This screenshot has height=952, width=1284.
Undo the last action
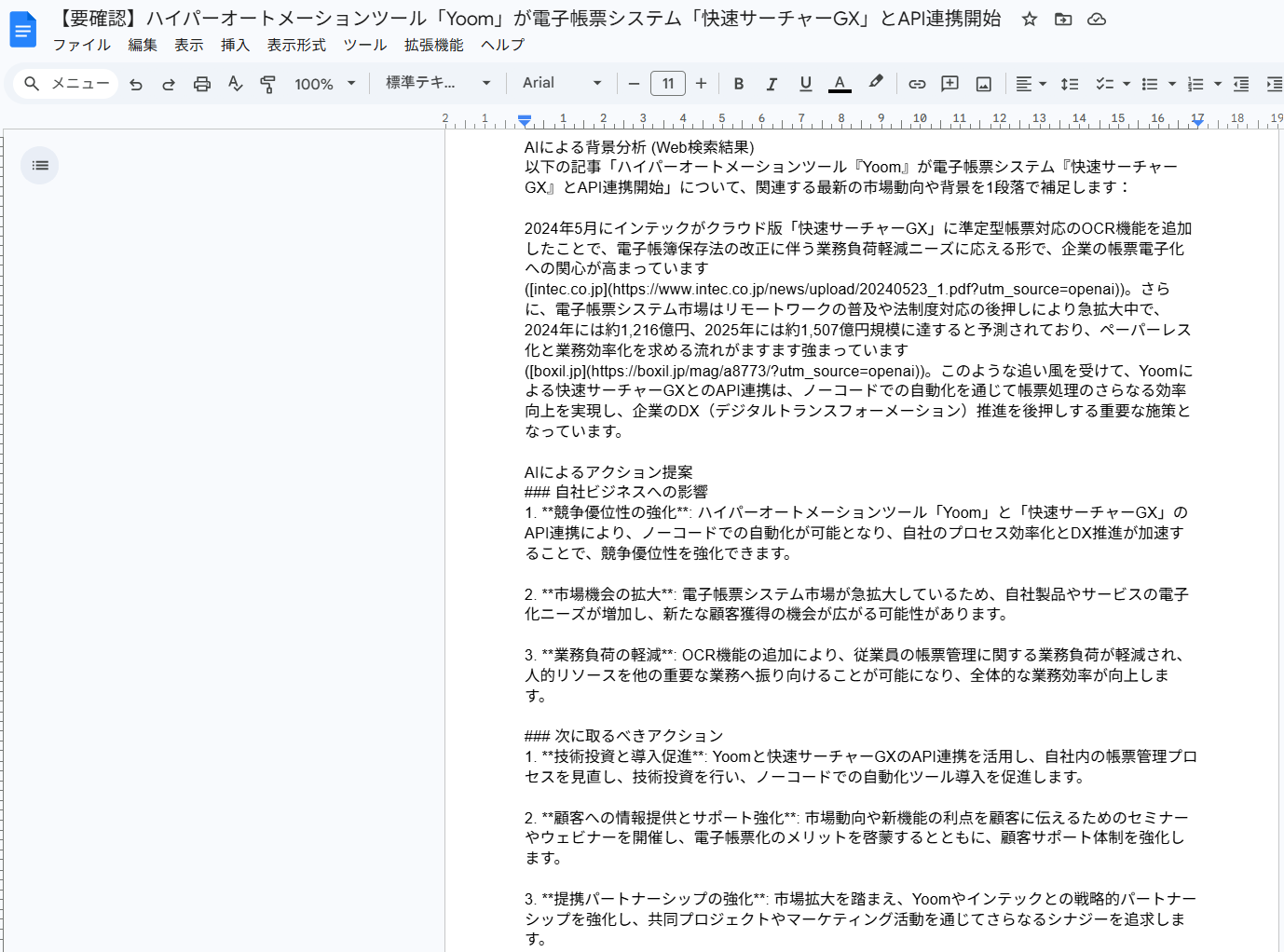[136, 84]
